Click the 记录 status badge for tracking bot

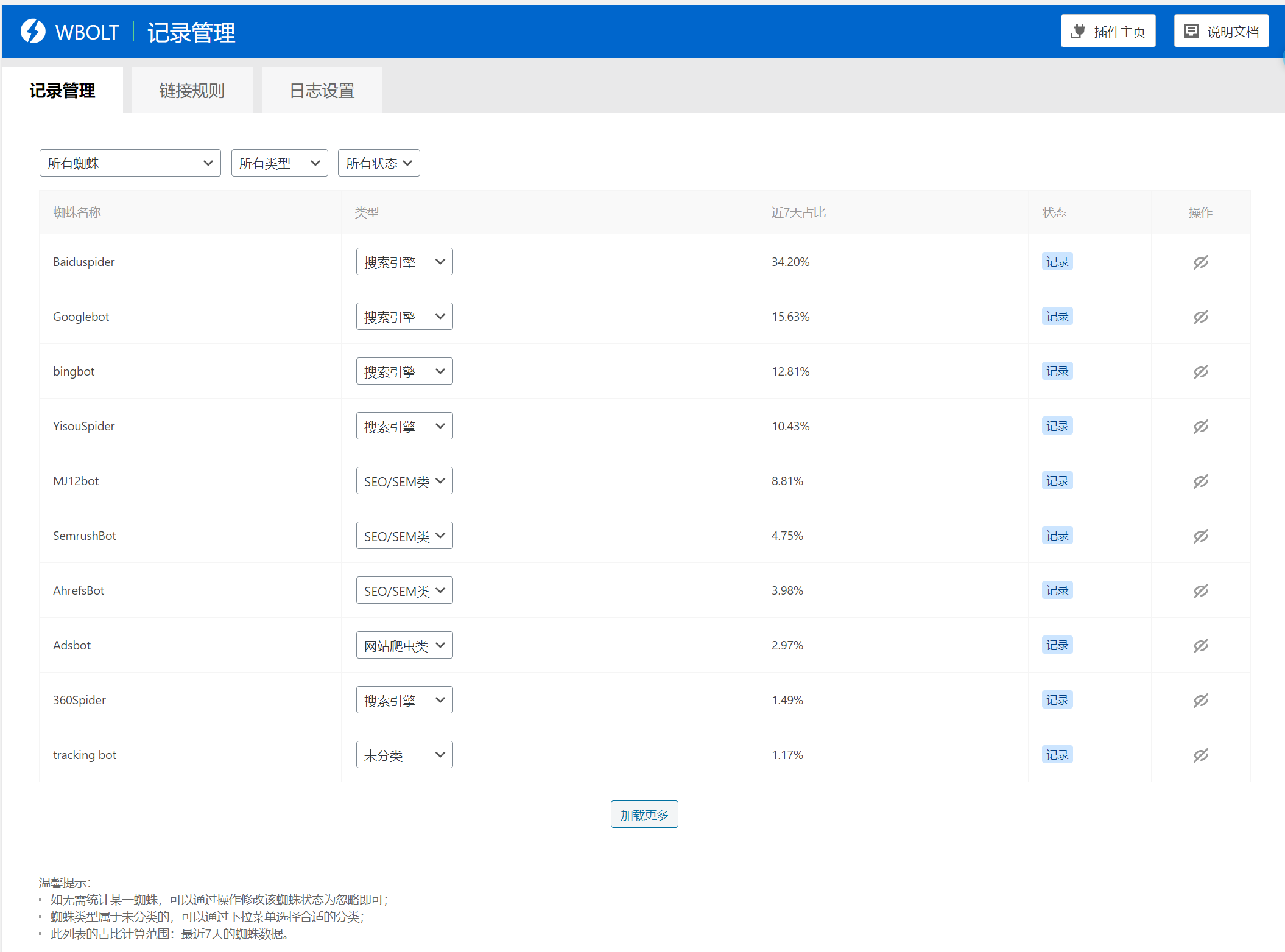(x=1057, y=755)
